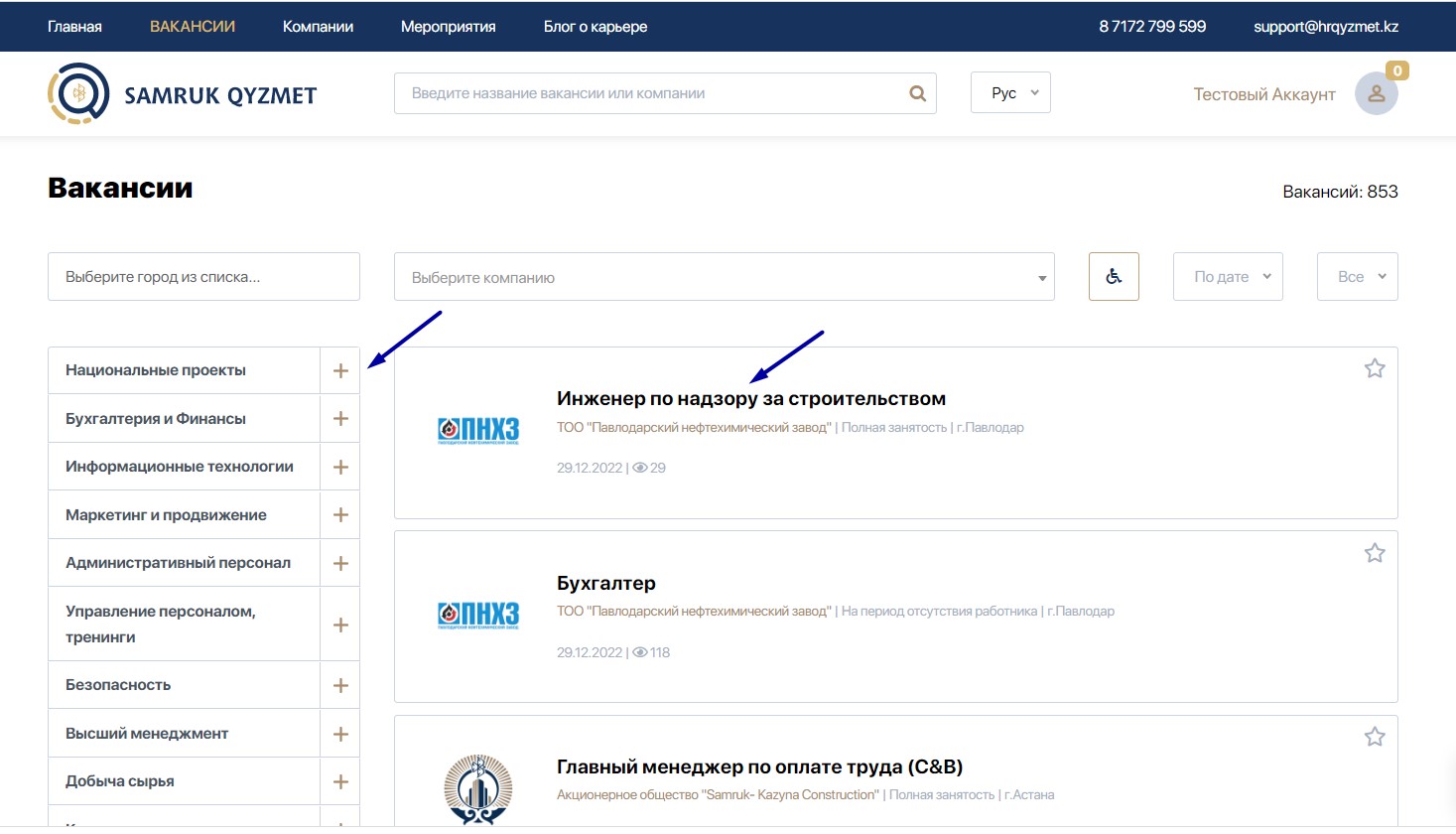Select Информационные технологии category label

[x=180, y=467]
